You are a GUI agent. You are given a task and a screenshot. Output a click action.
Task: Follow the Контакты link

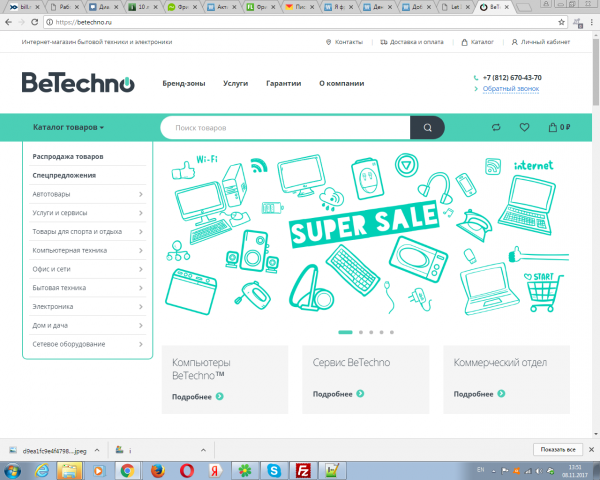pyautogui.click(x=344, y=42)
